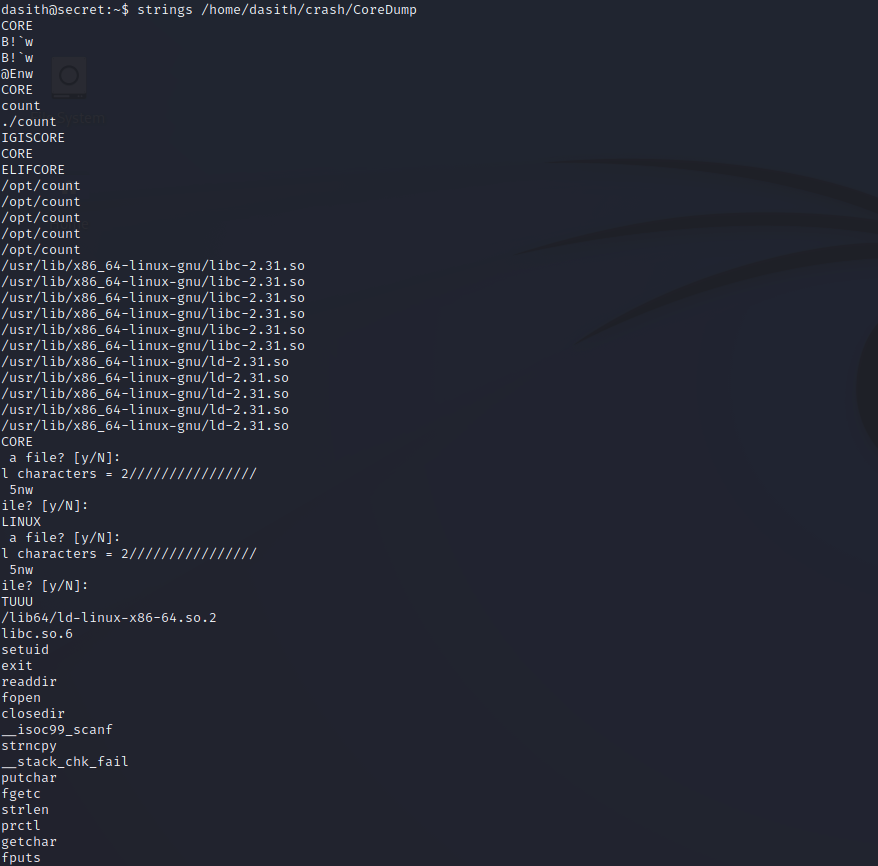Click on the 'TUUU' string

(17, 601)
